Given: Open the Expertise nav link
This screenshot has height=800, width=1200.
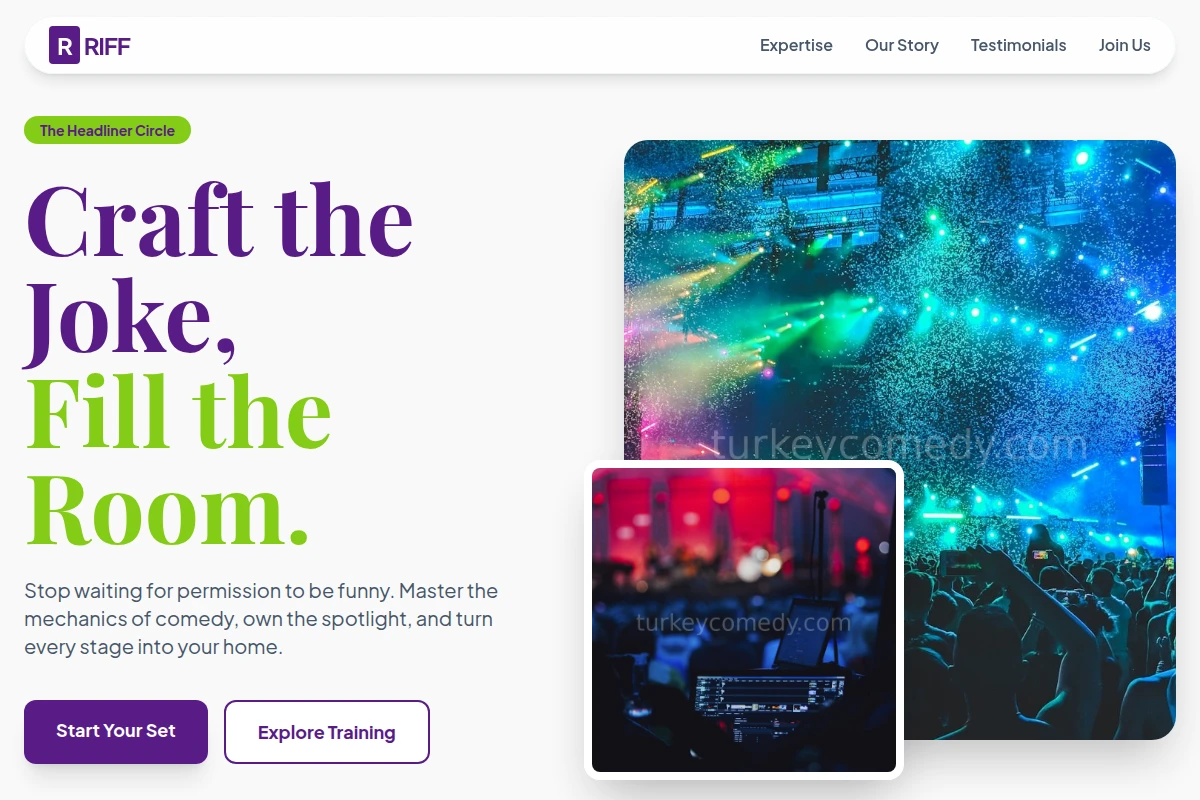Looking at the screenshot, I should click(x=796, y=45).
